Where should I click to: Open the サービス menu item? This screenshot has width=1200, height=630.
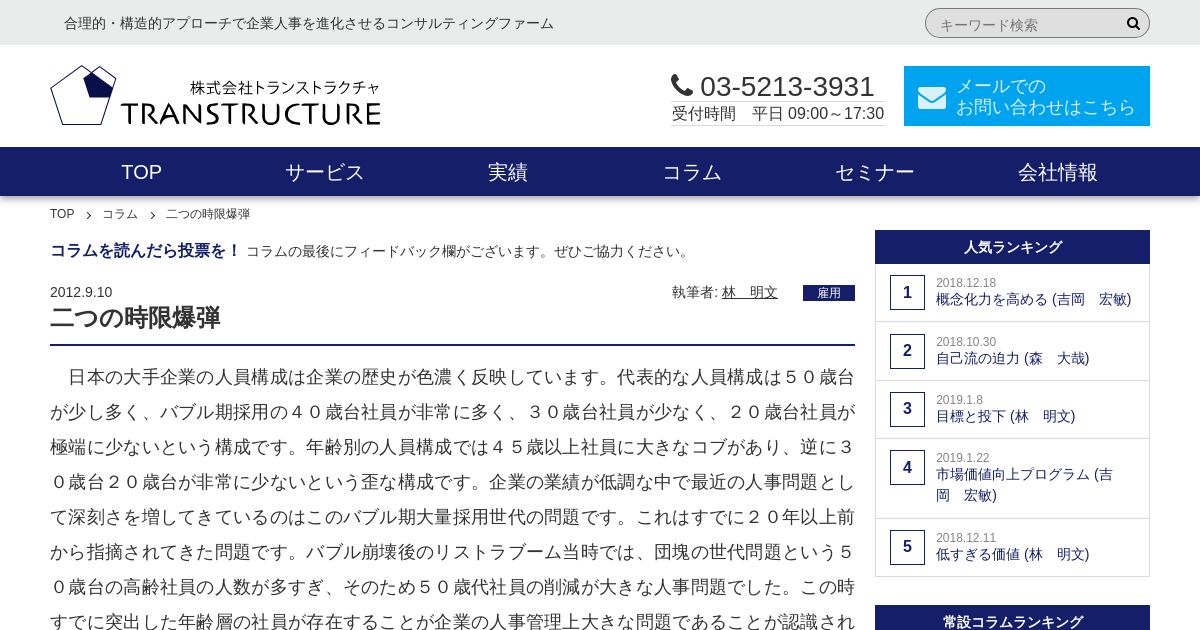pos(325,172)
